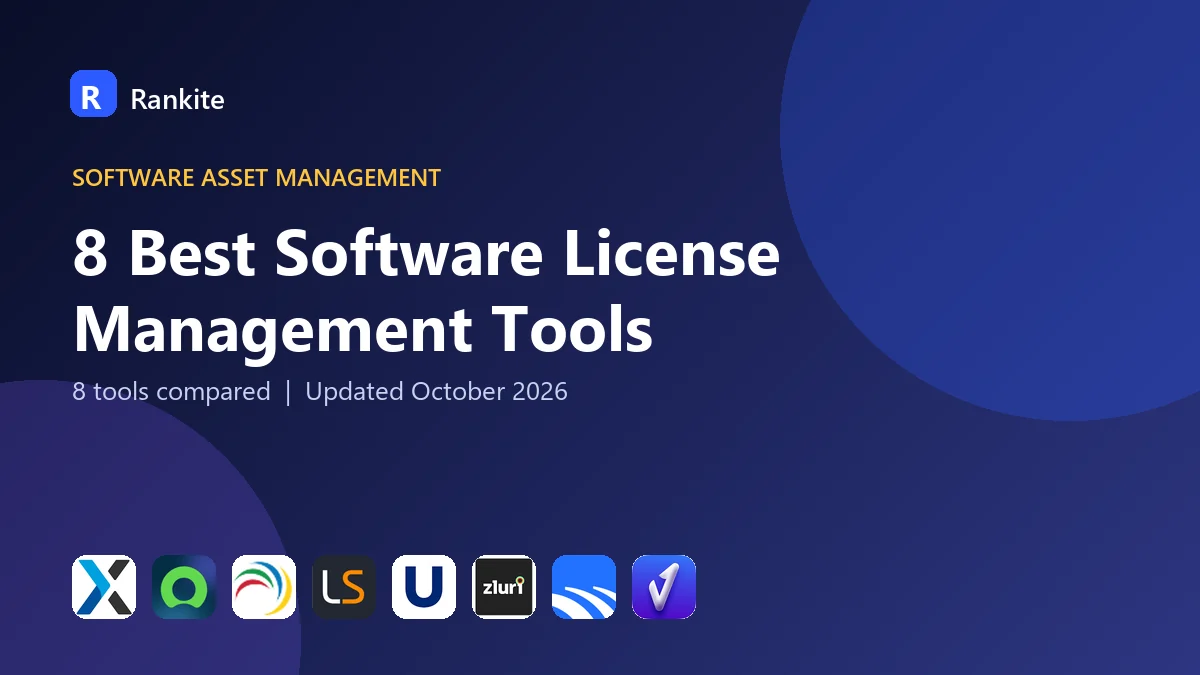Click the "SOFTWARE ASSET MANAGEMENT" category label
1200x675 pixels.
click(x=256, y=178)
